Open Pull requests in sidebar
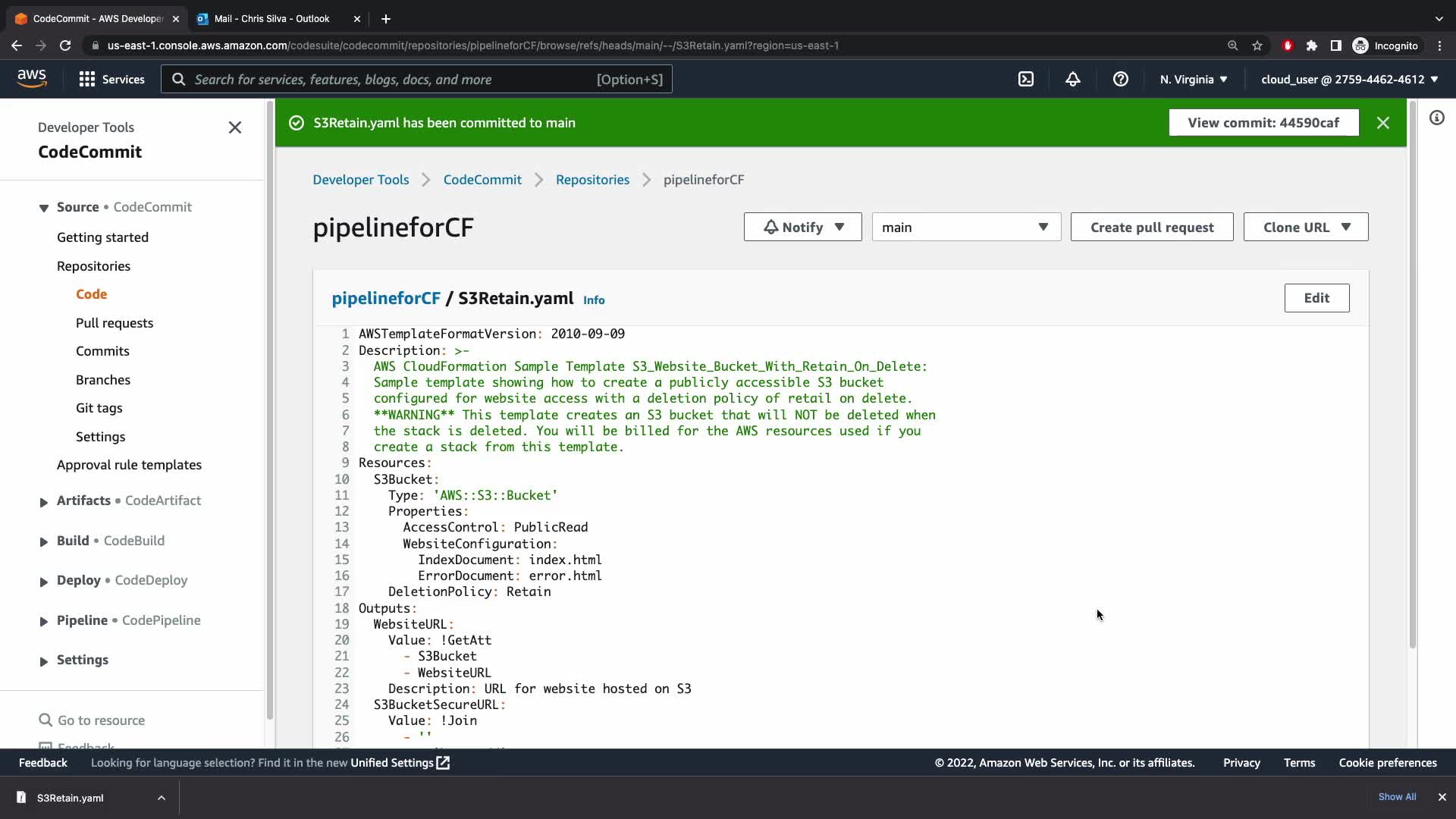Screen dimensions: 1456x819 click(114, 323)
